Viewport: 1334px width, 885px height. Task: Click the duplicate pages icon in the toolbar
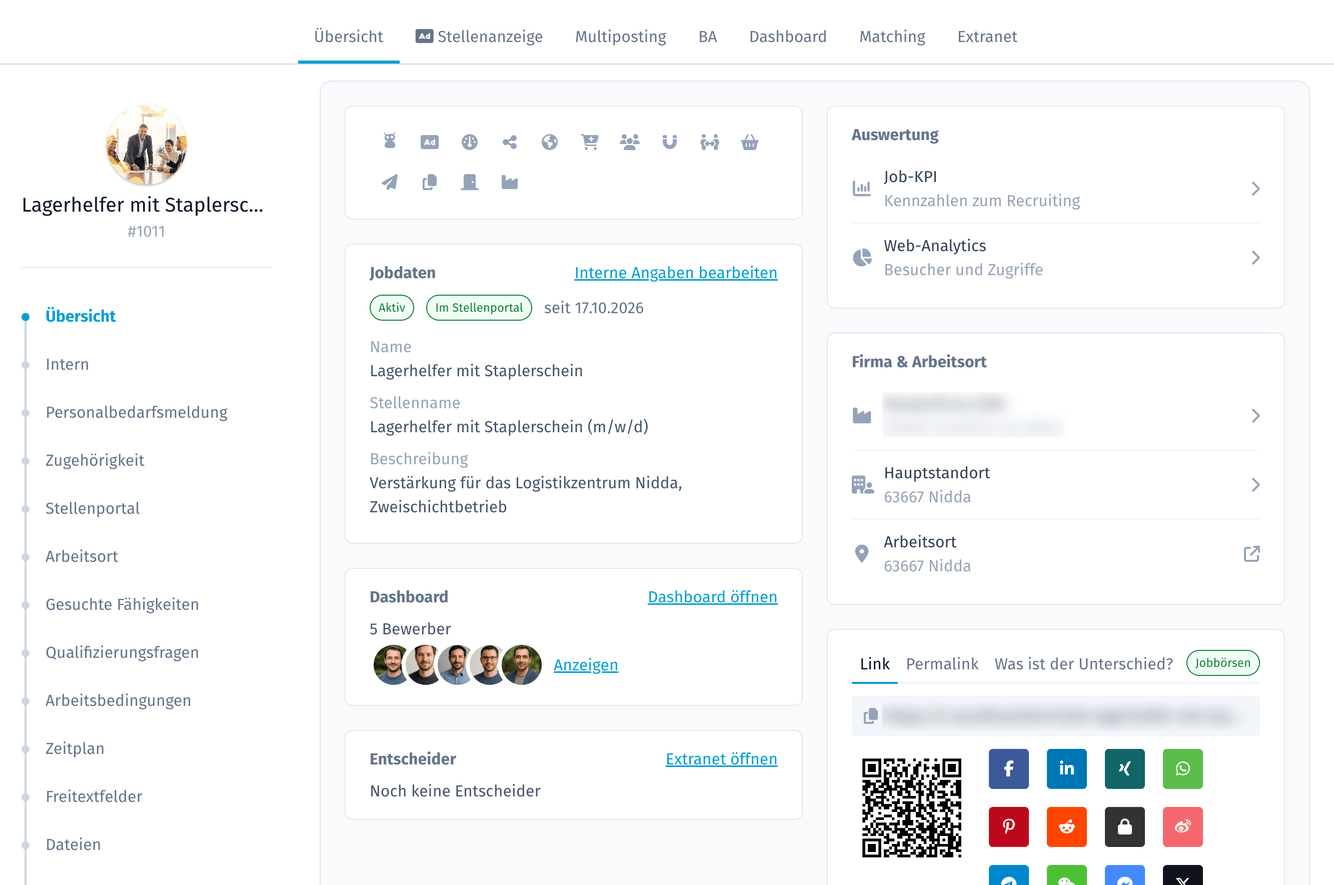(x=430, y=182)
